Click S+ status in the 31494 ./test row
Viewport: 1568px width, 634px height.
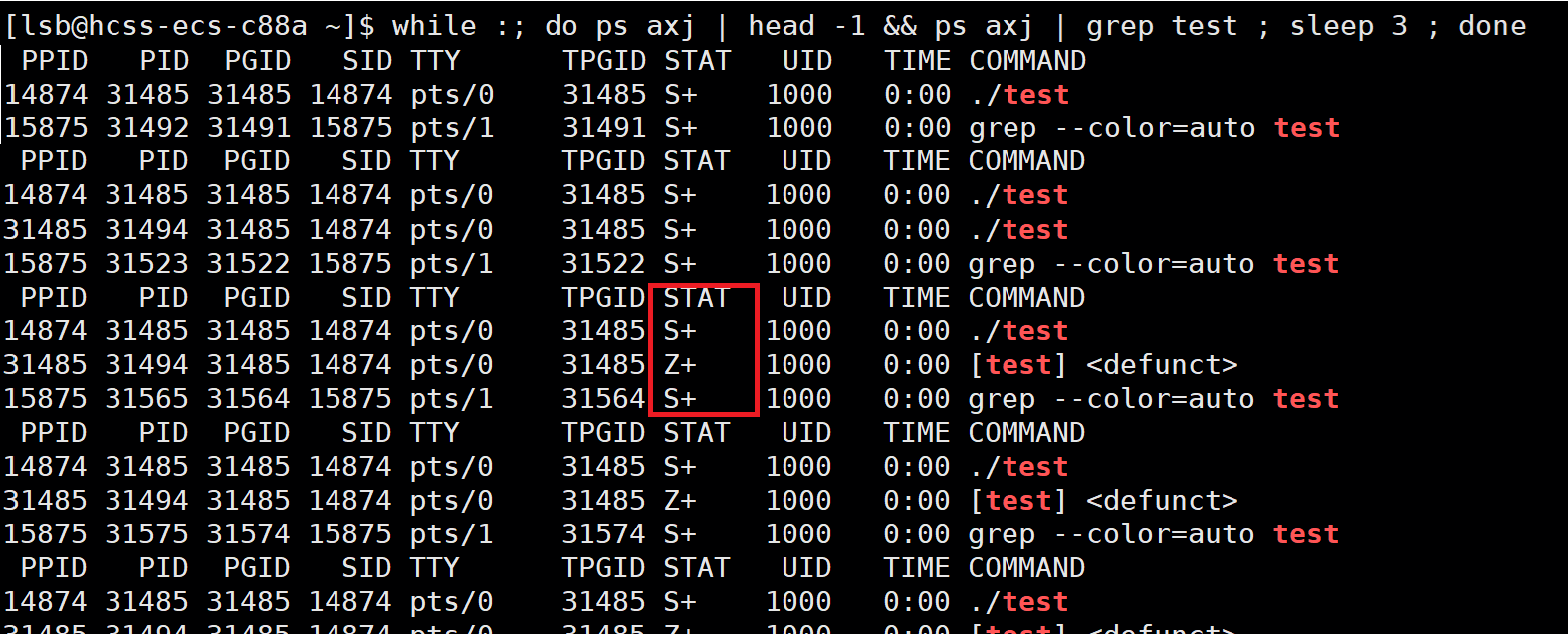pos(680,230)
